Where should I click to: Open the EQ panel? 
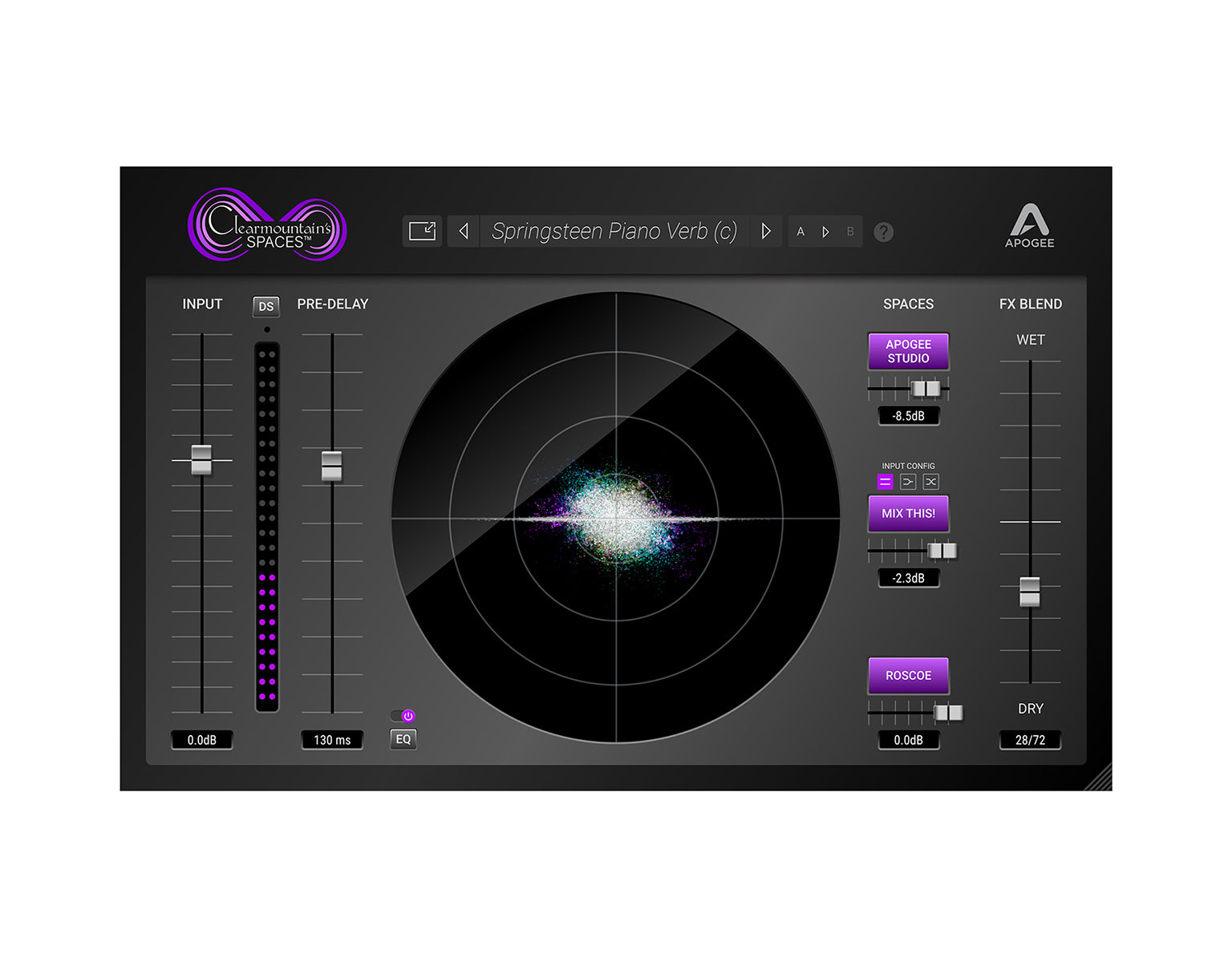(403, 739)
